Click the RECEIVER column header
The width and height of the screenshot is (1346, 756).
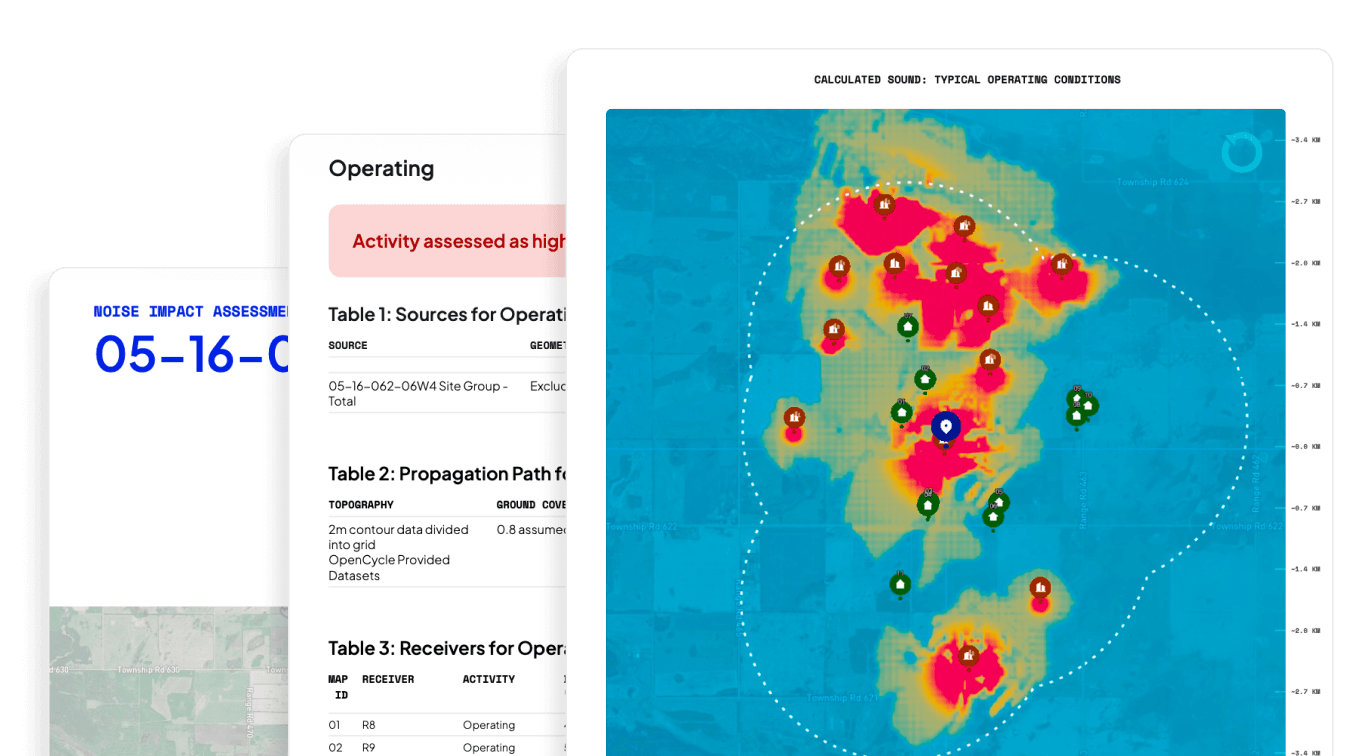(x=388, y=679)
